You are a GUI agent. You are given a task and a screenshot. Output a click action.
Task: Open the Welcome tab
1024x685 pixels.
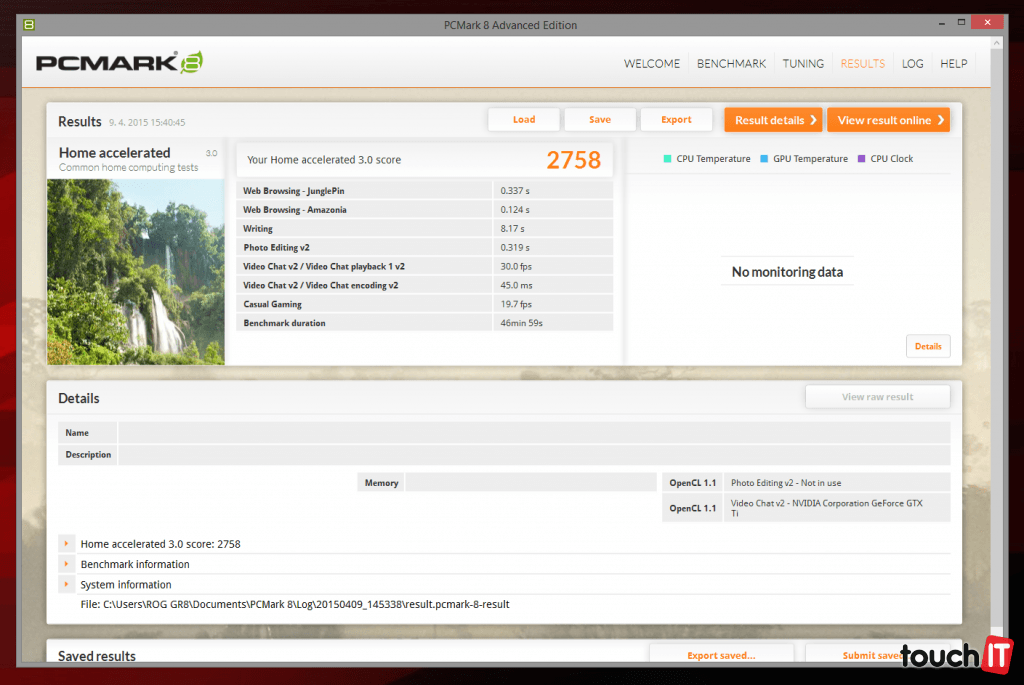[651, 63]
